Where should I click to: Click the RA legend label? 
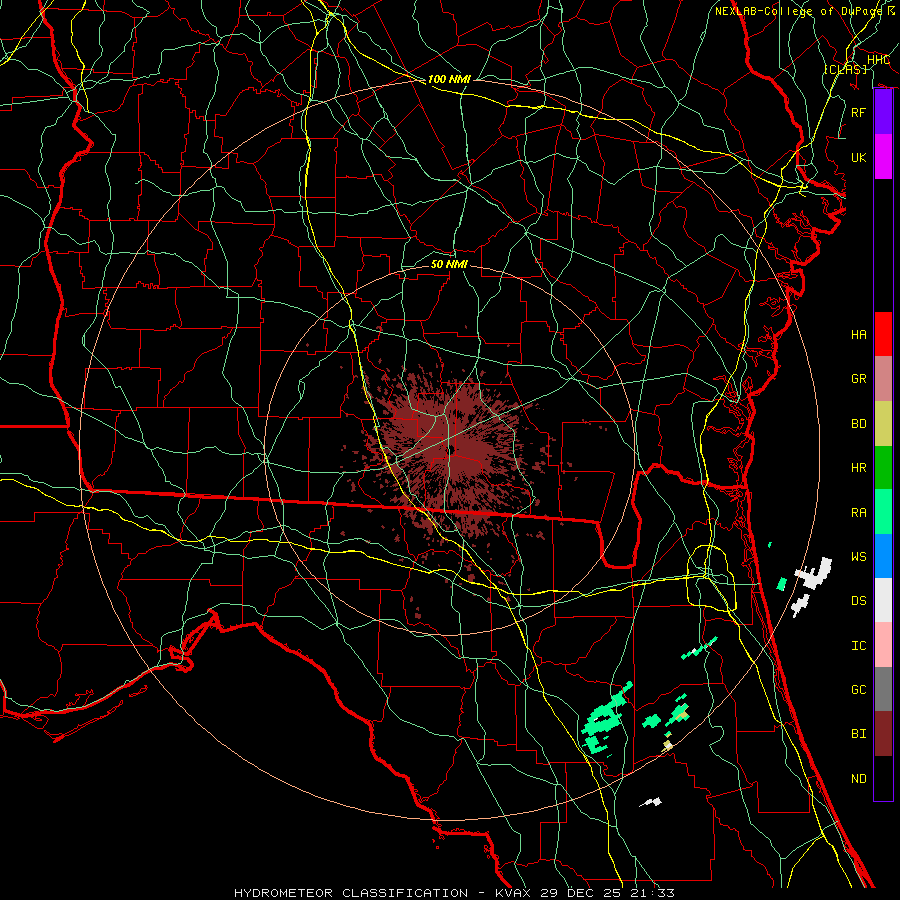coord(859,513)
